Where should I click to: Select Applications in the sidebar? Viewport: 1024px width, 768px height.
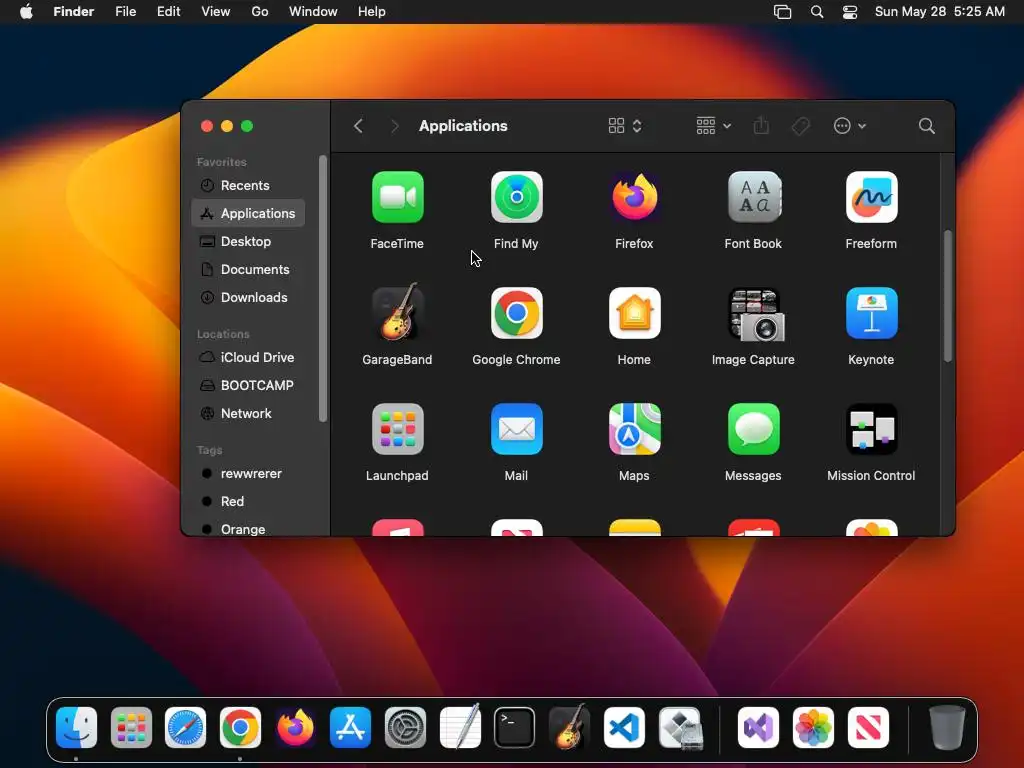tap(248, 214)
